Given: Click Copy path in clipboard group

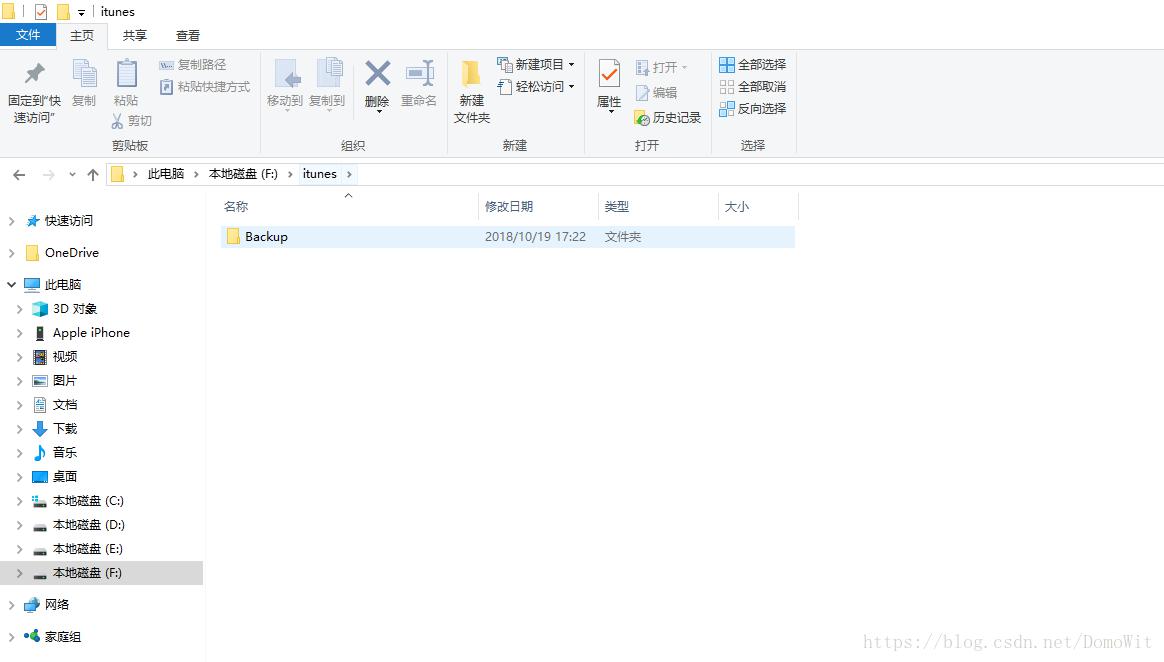Looking at the screenshot, I should (193, 65).
